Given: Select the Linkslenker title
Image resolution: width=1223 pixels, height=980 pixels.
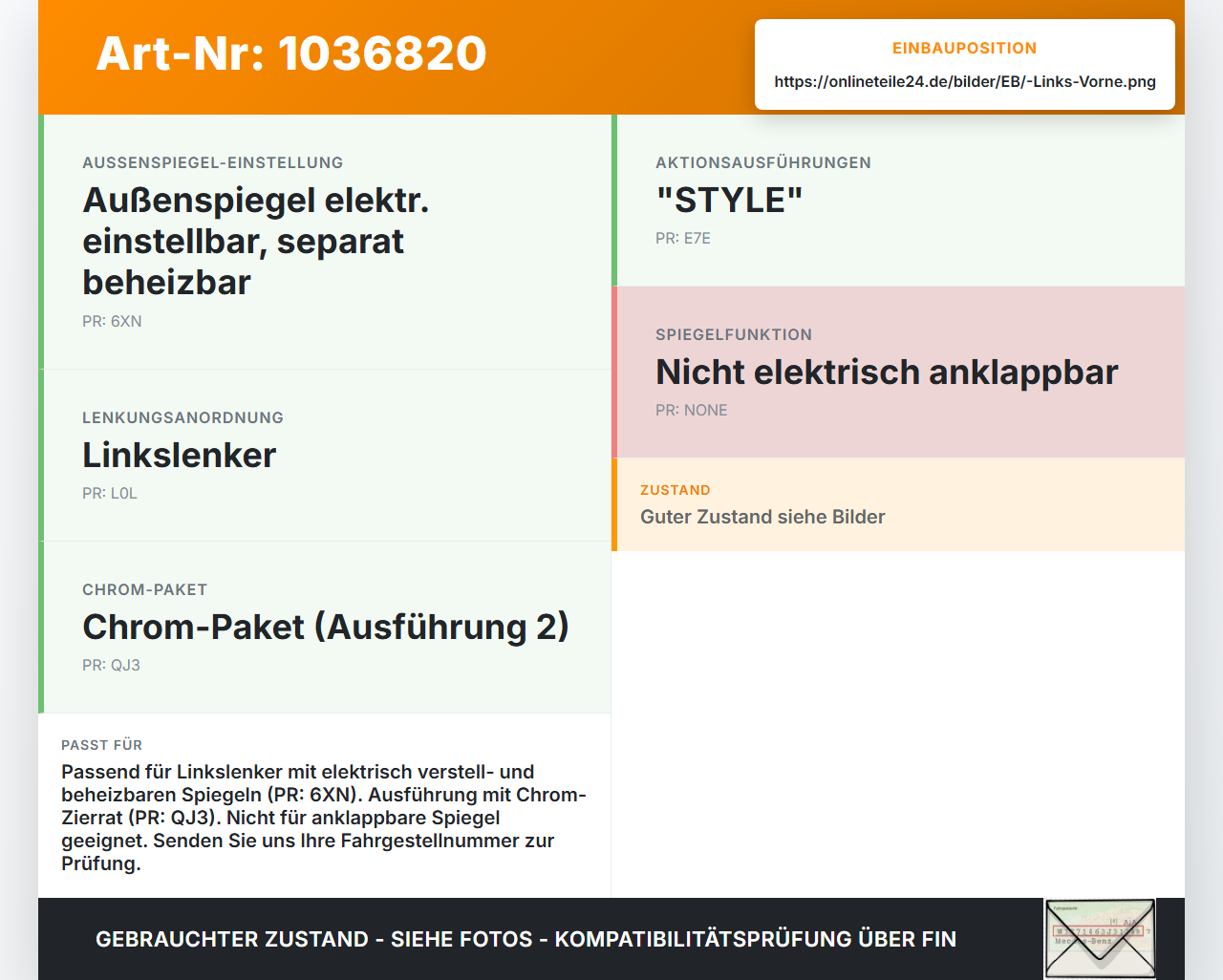Looking at the screenshot, I should tap(180, 456).
